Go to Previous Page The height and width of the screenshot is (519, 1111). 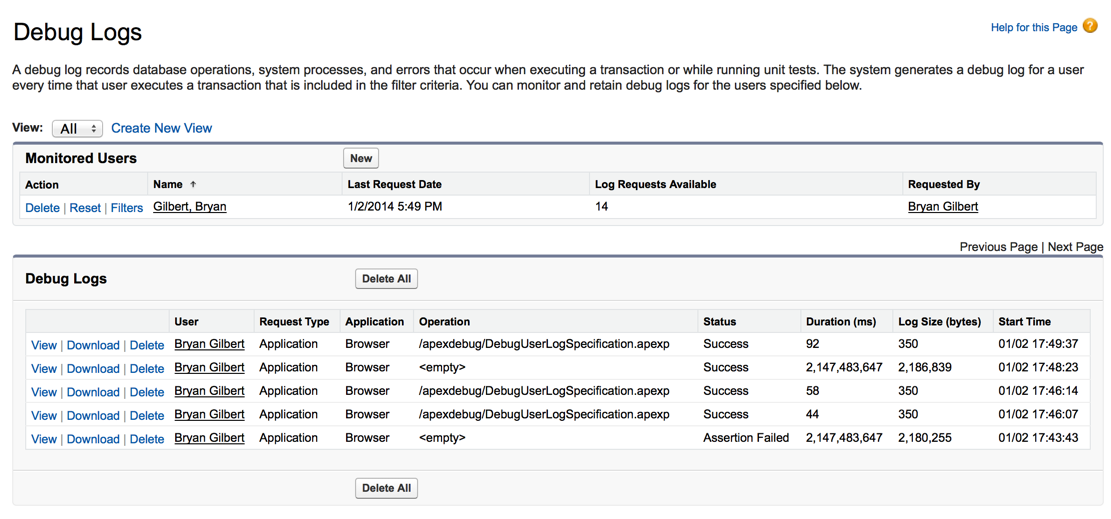tap(998, 247)
